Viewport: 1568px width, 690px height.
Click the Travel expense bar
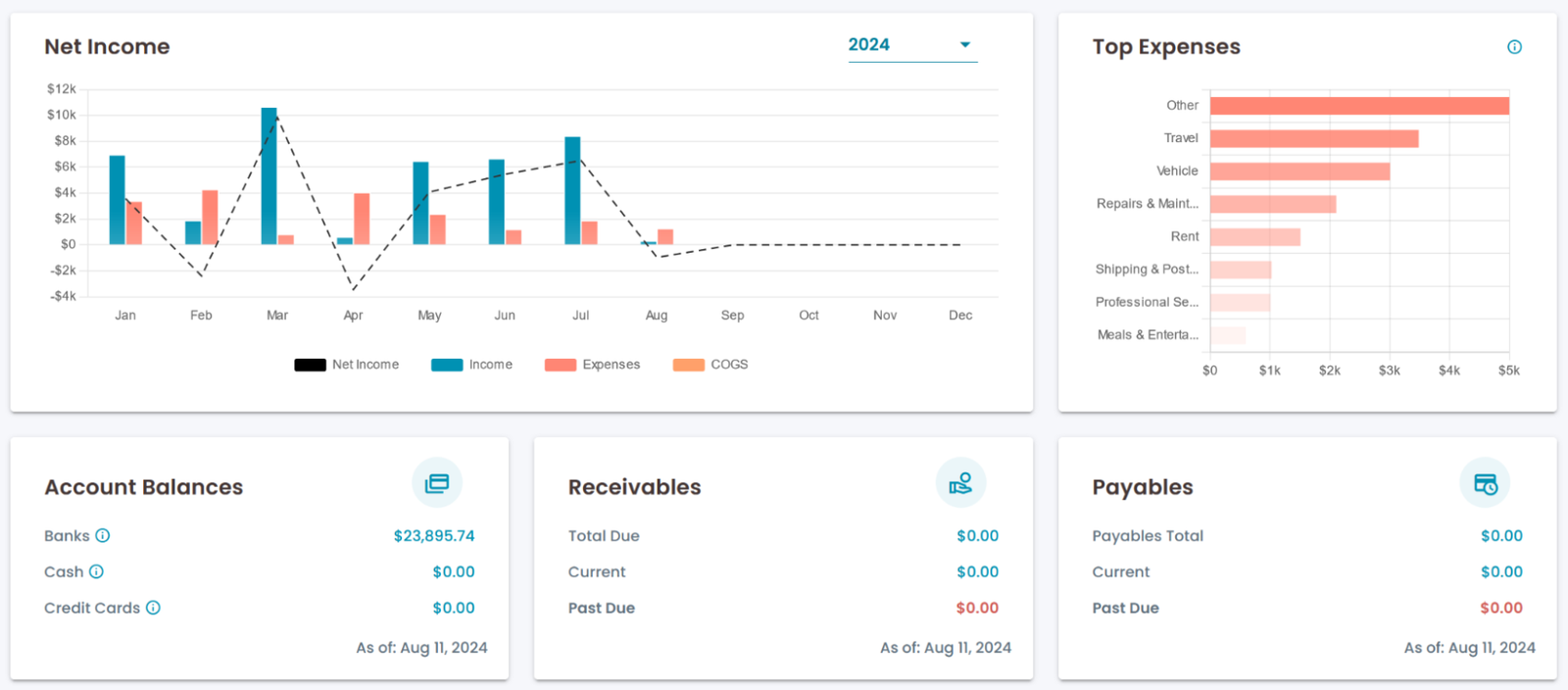(x=1314, y=139)
